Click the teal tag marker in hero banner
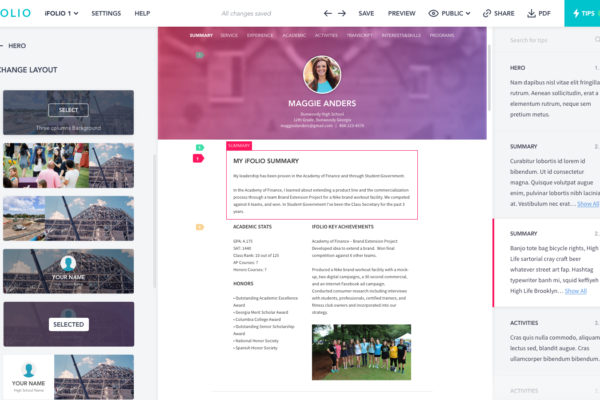This screenshot has width=600, height=400. 200,55
